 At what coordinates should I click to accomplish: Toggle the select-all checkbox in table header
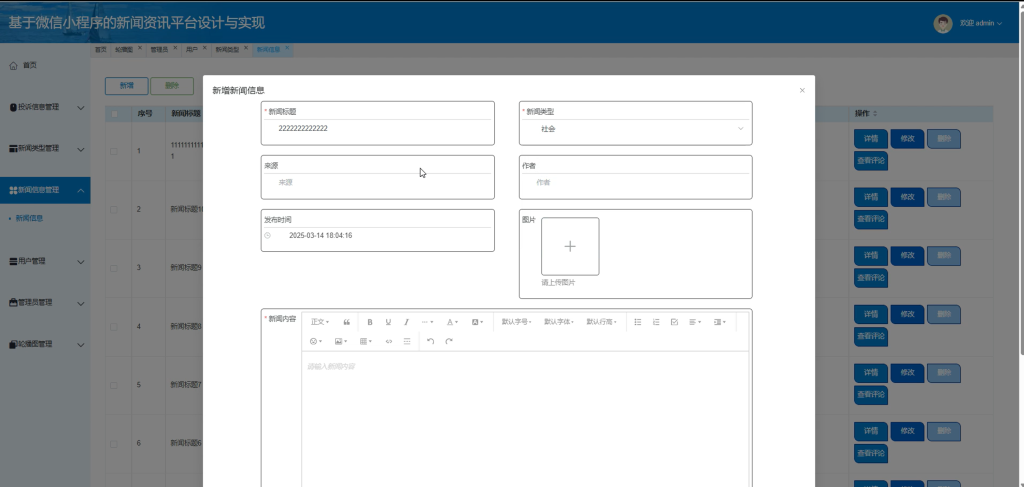tap(114, 114)
